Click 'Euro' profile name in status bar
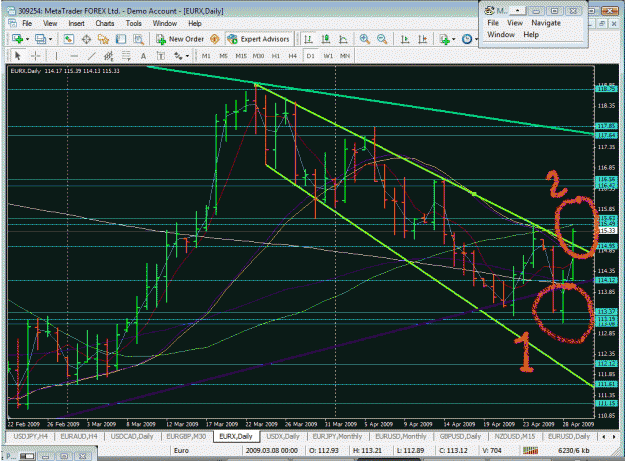Image resolution: width=625 pixels, height=461 pixels. [181, 451]
